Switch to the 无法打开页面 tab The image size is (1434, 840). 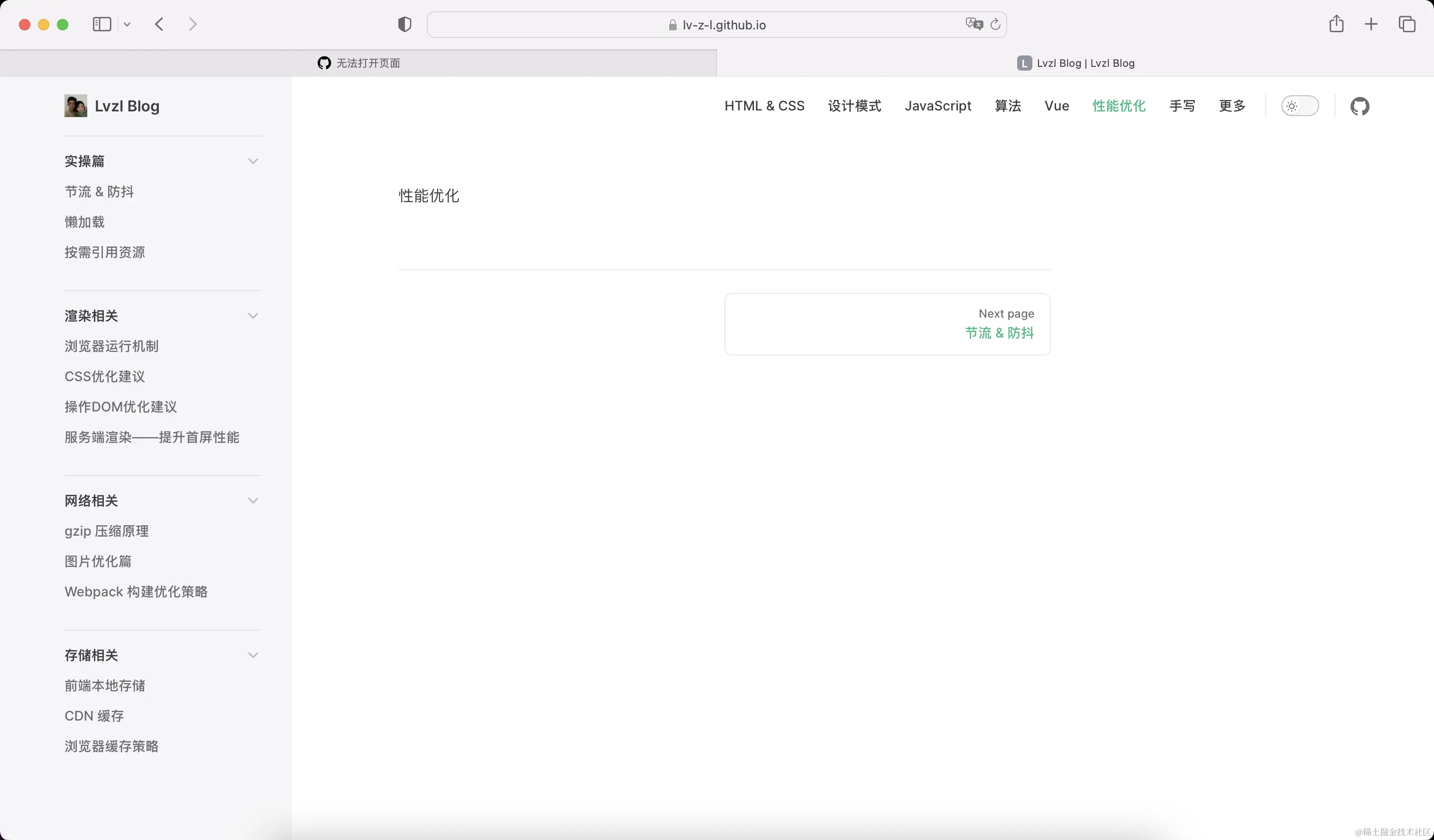coord(358,63)
